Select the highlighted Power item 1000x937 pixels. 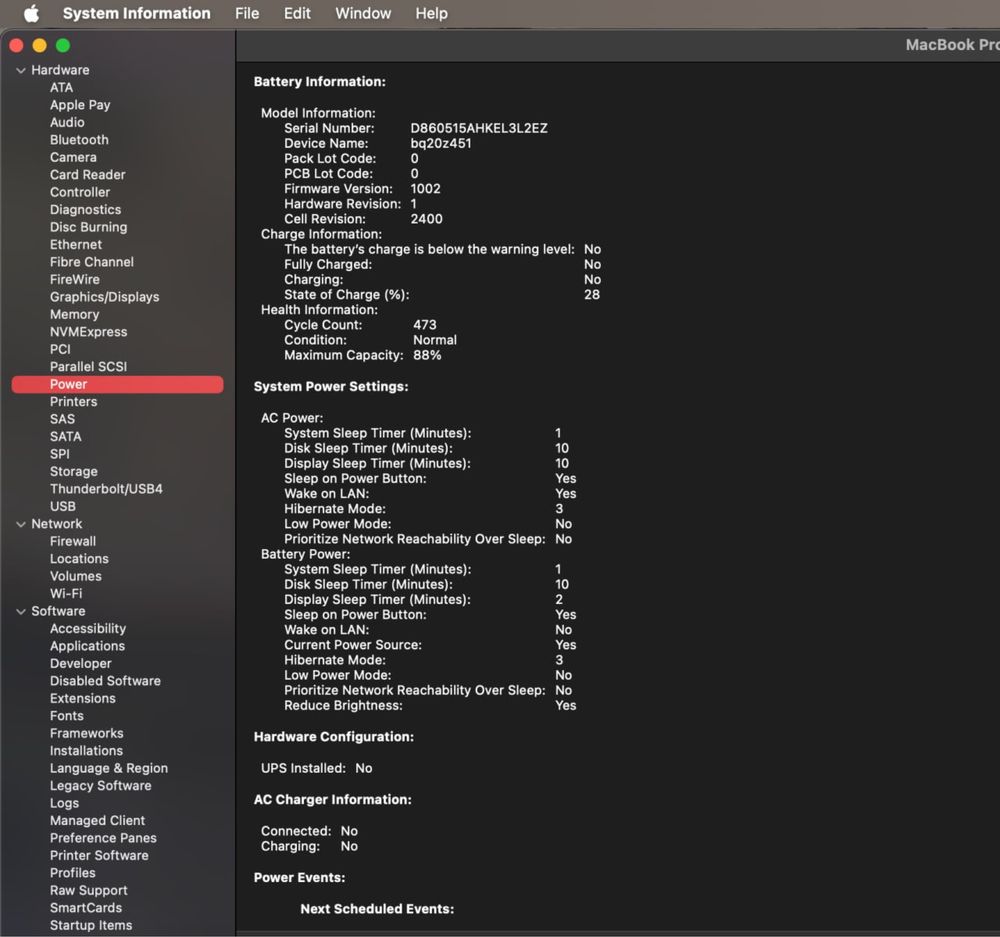click(117, 384)
